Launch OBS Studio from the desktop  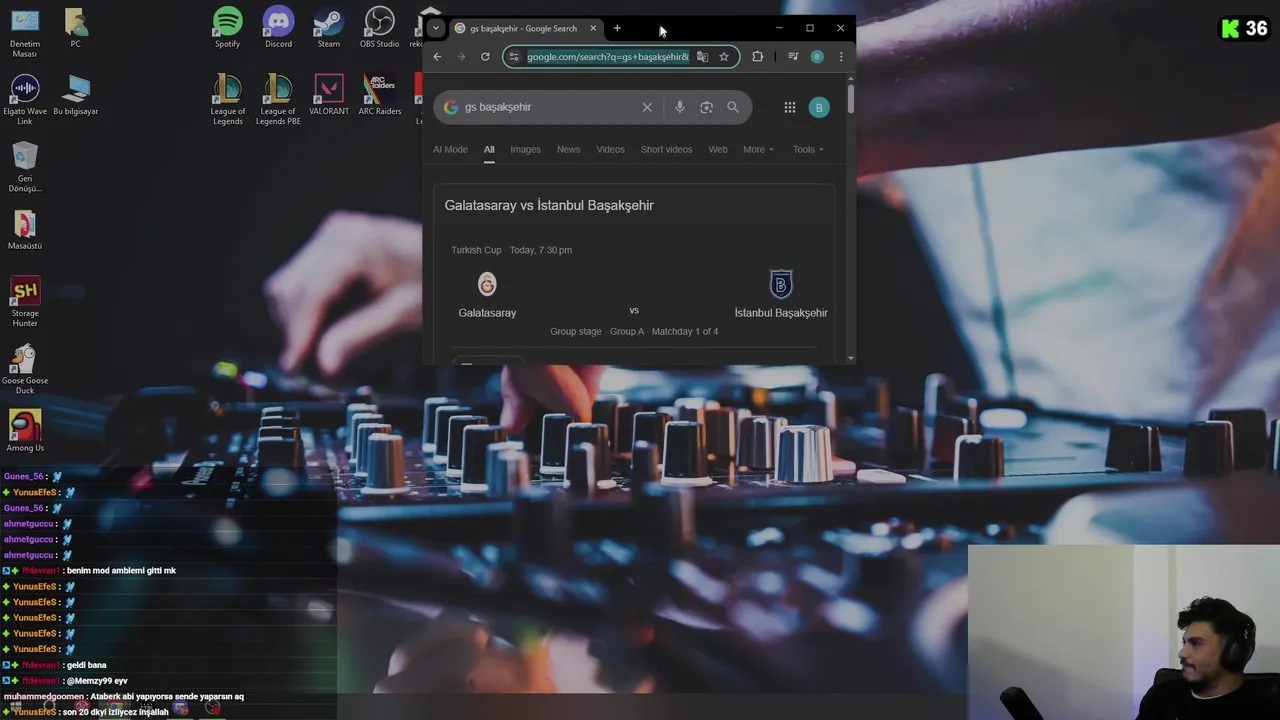379,28
